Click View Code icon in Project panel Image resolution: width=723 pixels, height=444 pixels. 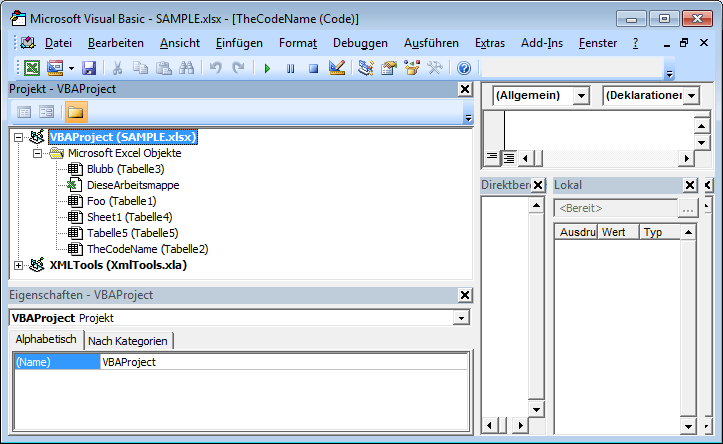click(24, 112)
